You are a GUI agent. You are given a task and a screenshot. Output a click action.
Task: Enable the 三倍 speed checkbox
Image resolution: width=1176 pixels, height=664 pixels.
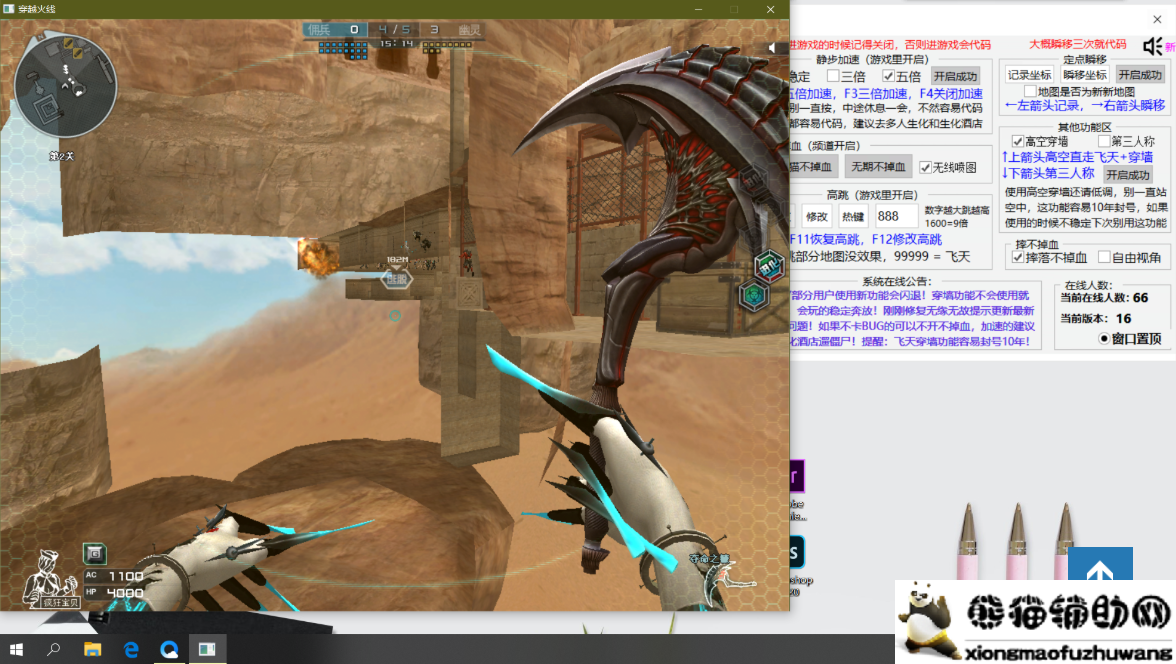(x=832, y=76)
